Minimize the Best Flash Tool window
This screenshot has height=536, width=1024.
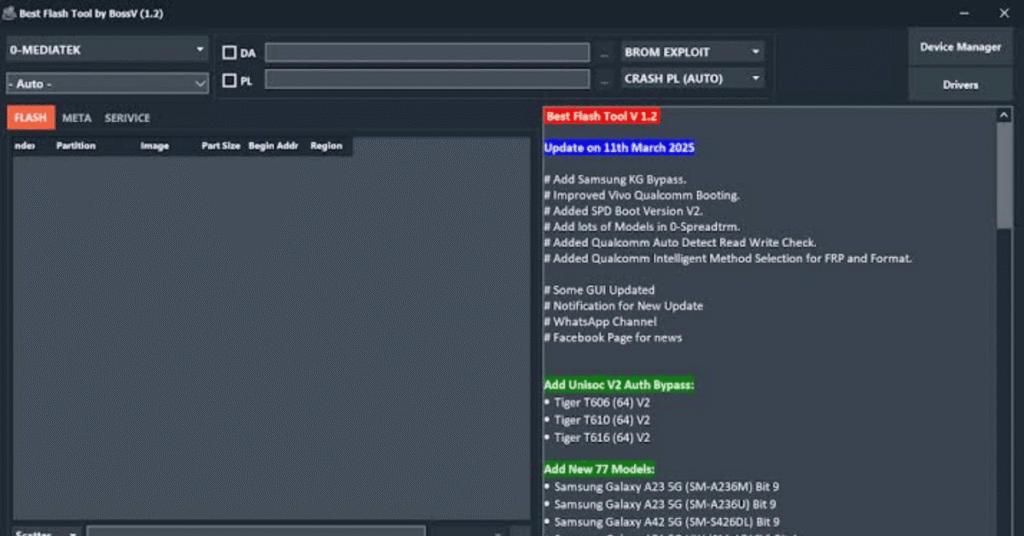coord(964,13)
